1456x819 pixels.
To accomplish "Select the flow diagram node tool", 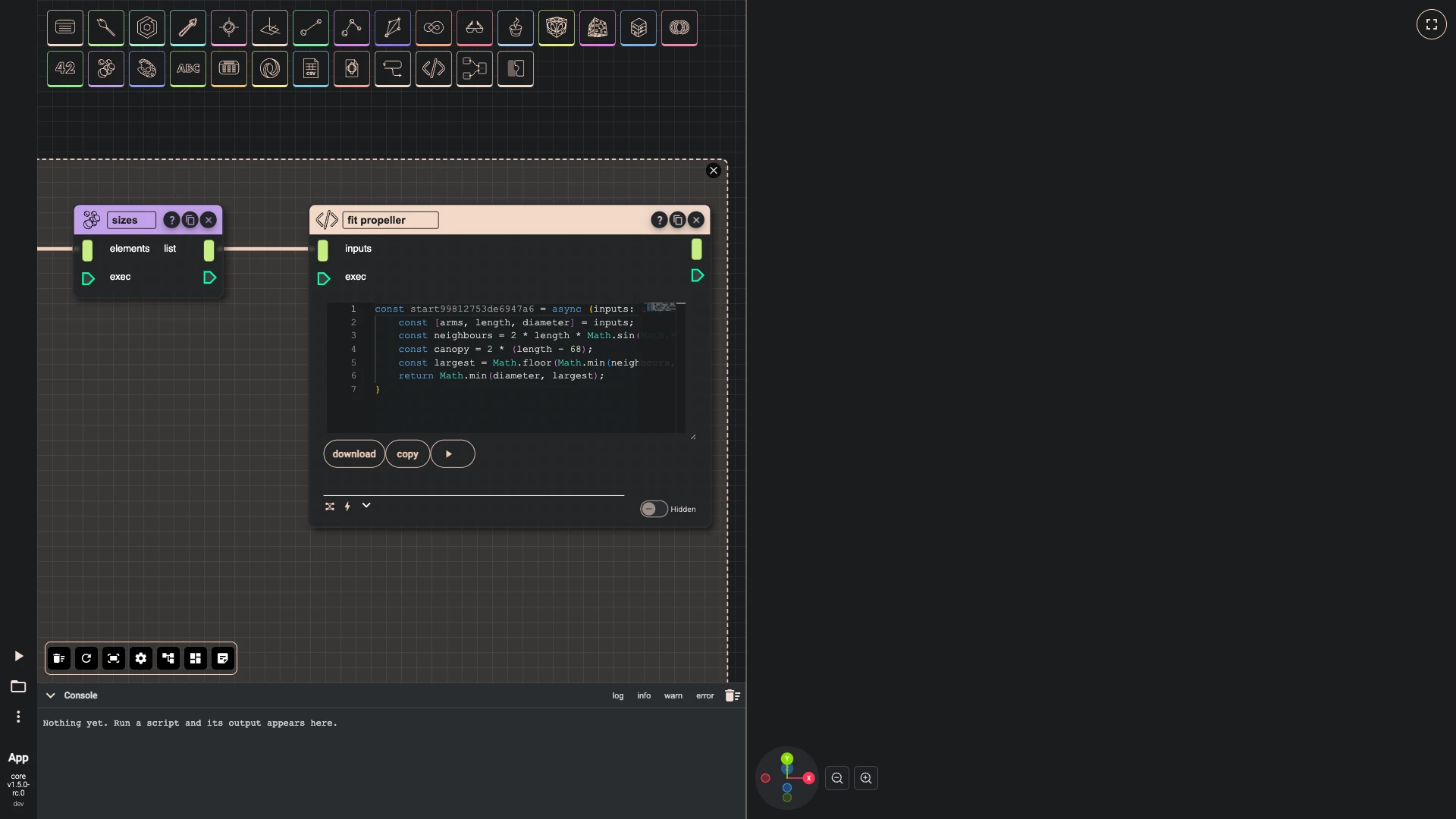I will pyautogui.click(x=475, y=69).
